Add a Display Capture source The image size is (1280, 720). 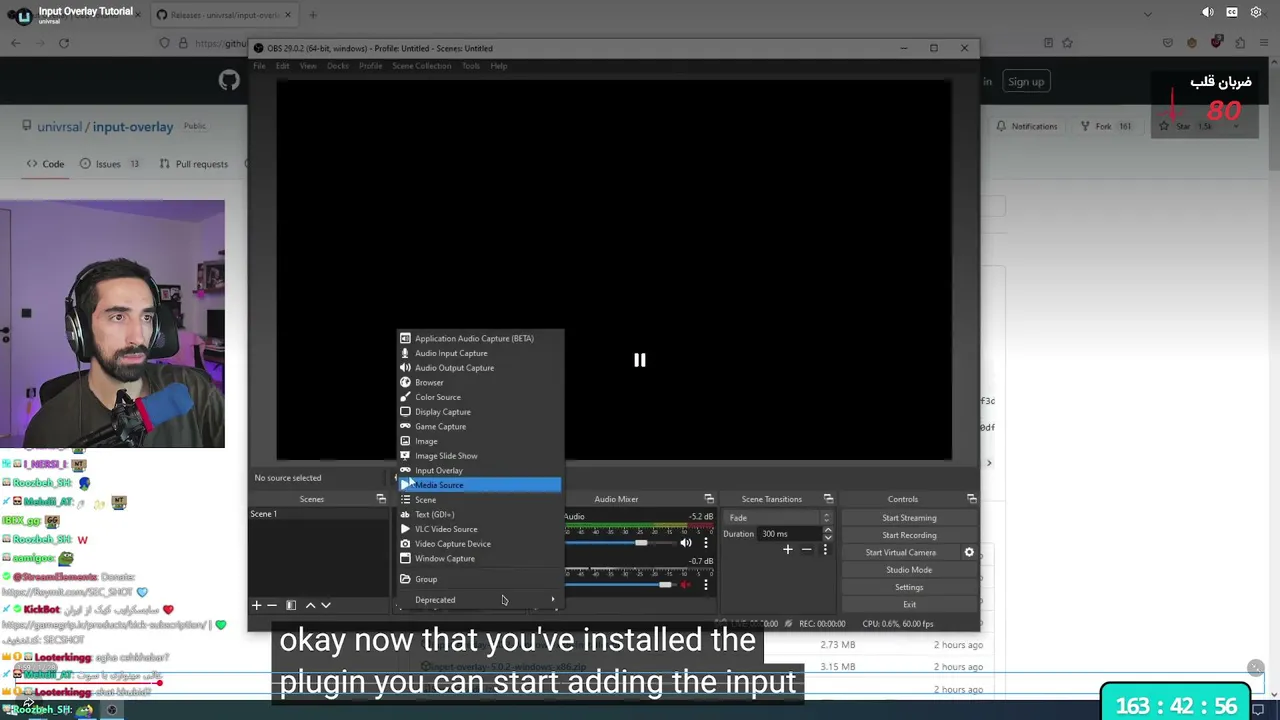(480, 412)
